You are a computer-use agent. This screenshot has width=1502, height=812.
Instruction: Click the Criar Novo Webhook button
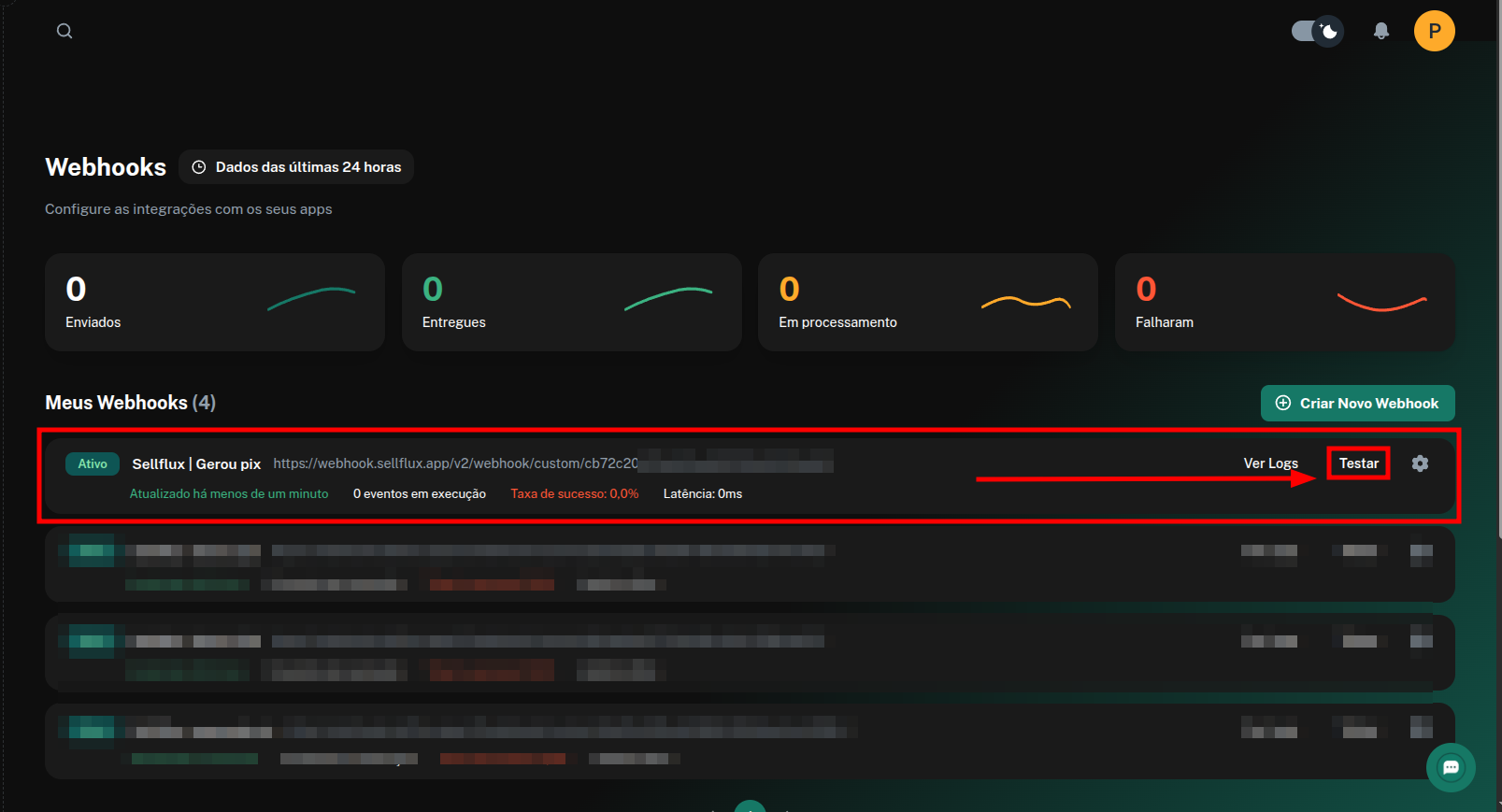[1357, 404]
